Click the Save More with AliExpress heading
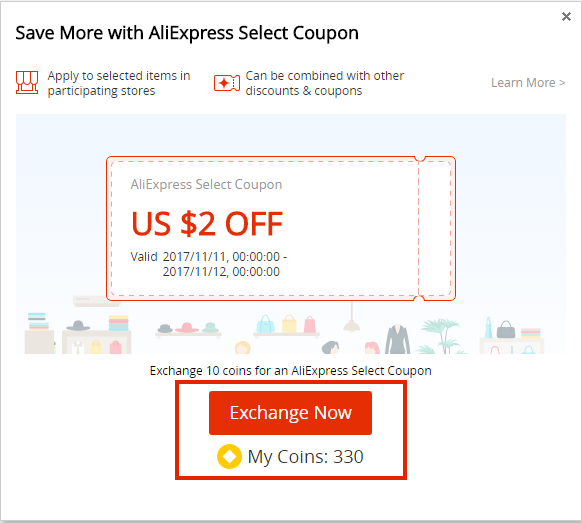The width and height of the screenshot is (582, 523). (187, 33)
